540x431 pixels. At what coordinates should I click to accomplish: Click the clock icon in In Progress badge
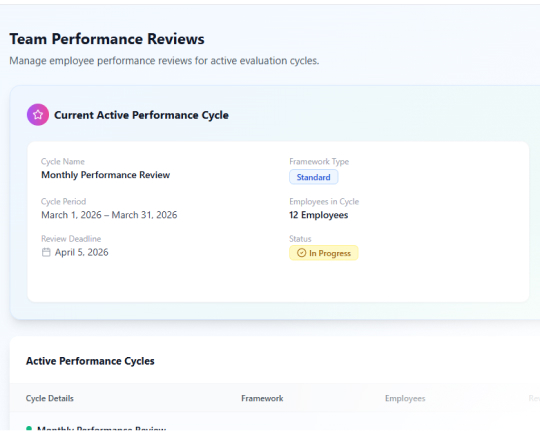click(301, 253)
